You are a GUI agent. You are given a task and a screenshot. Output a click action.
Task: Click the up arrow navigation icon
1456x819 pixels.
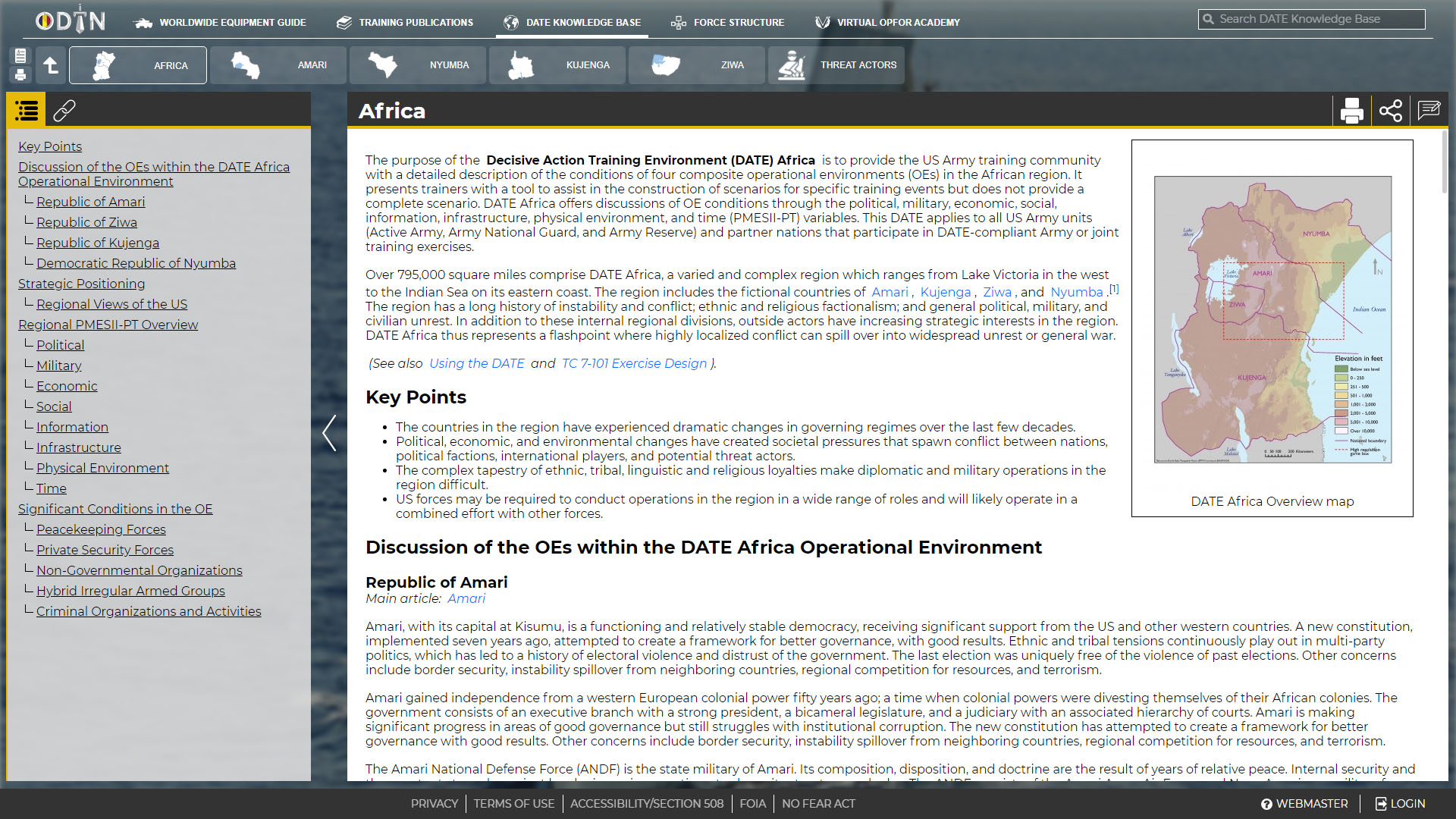(x=51, y=65)
